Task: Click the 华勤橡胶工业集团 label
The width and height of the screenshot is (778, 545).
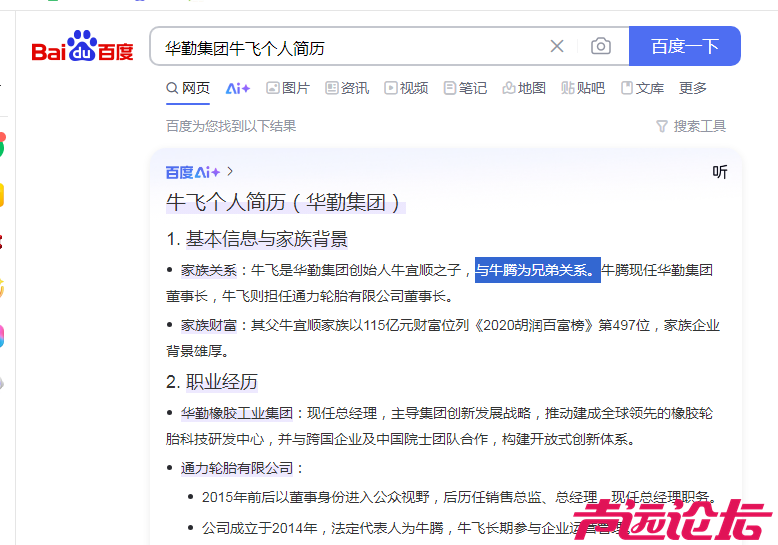Action: pos(237,413)
